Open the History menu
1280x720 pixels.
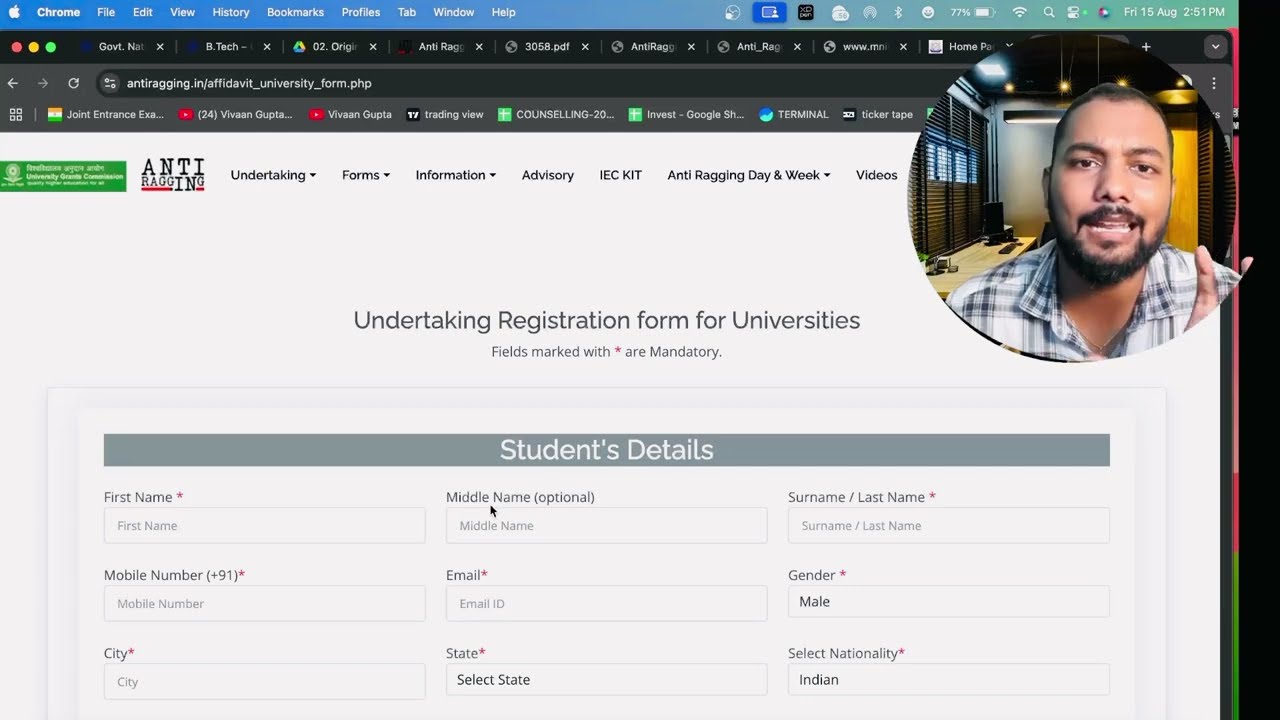[231, 12]
